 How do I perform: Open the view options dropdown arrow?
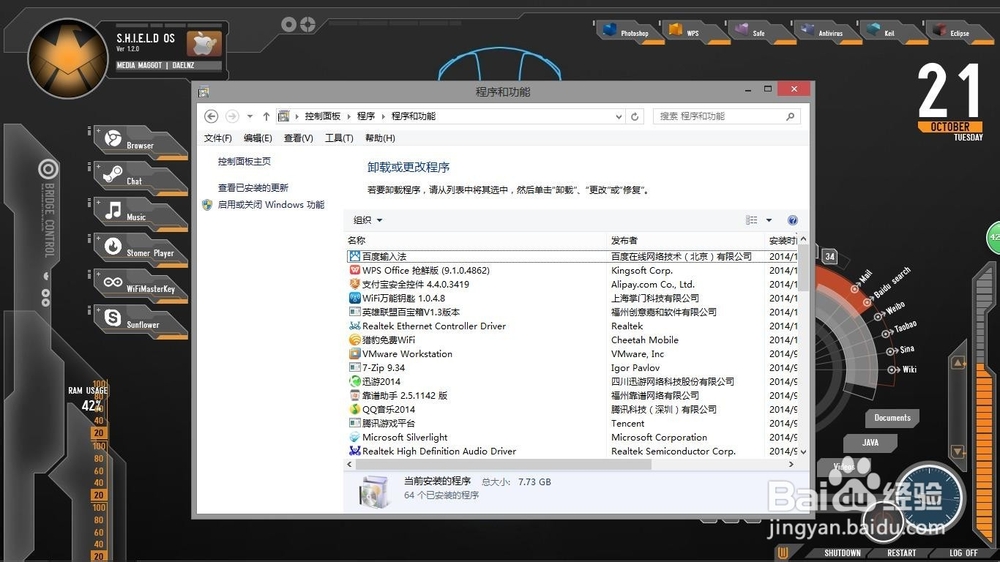click(768, 220)
